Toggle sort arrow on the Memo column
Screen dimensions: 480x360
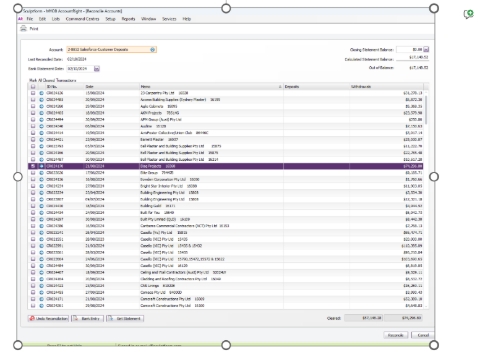280,87
